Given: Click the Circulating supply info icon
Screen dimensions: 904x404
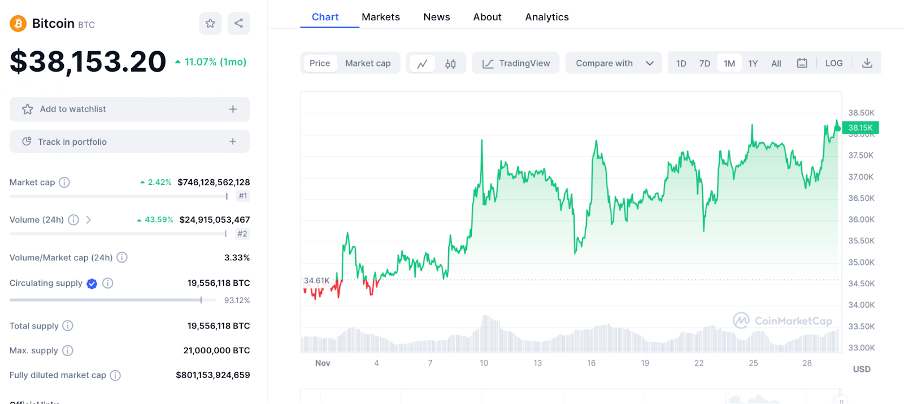Looking at the screenshot, I should click(x=107, y=284).
